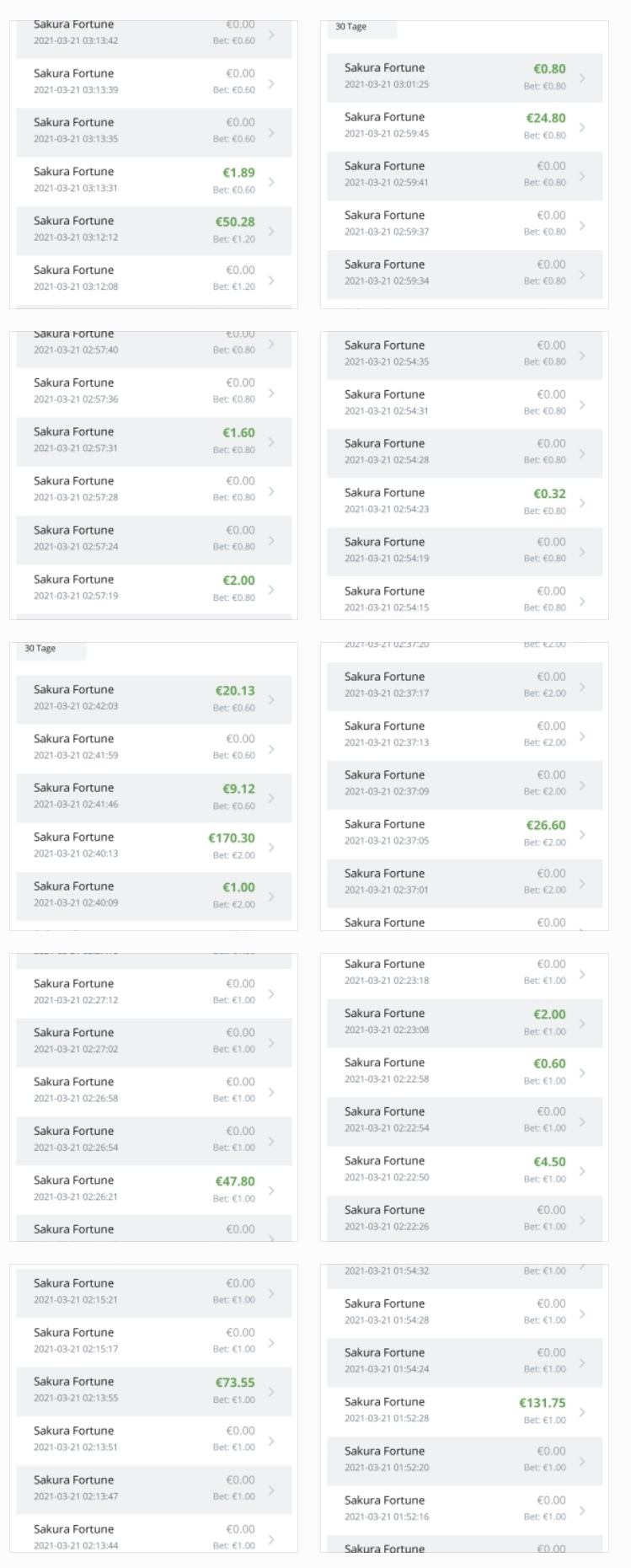Expand the €4.50 win entry via its chevron

point(582,1170)
